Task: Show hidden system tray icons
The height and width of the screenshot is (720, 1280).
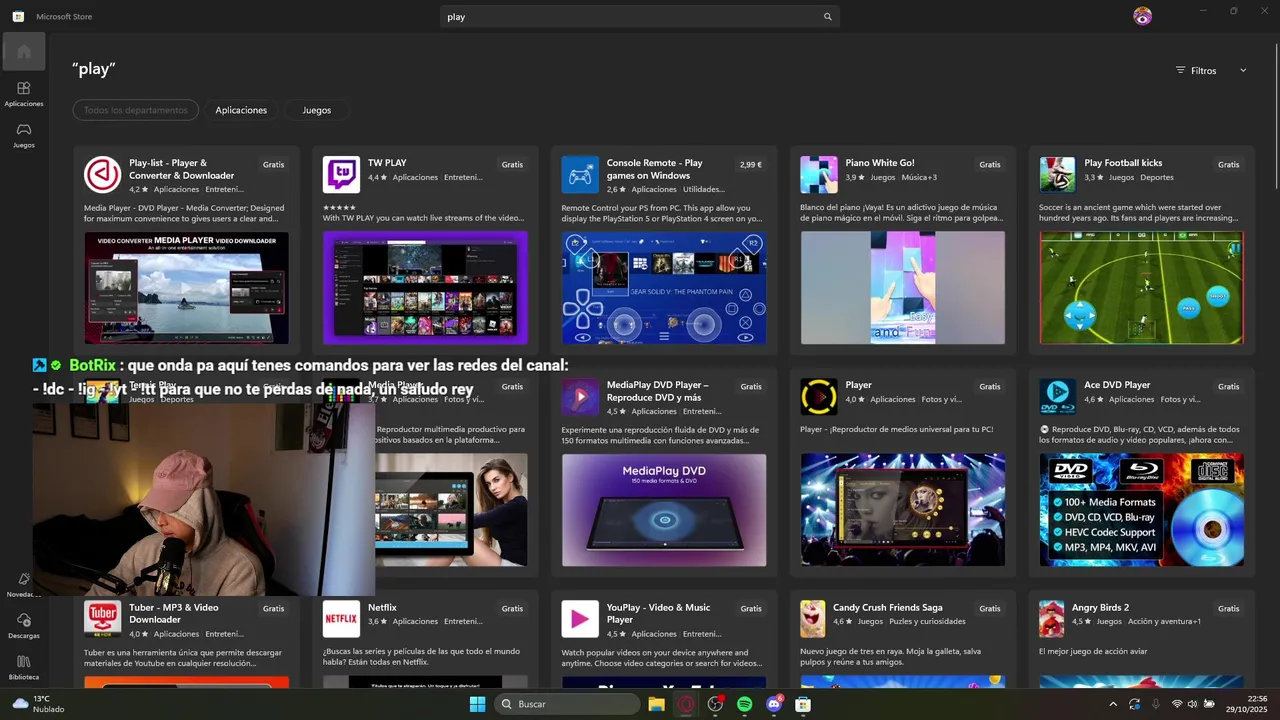Action: (x=1113, y=704)
